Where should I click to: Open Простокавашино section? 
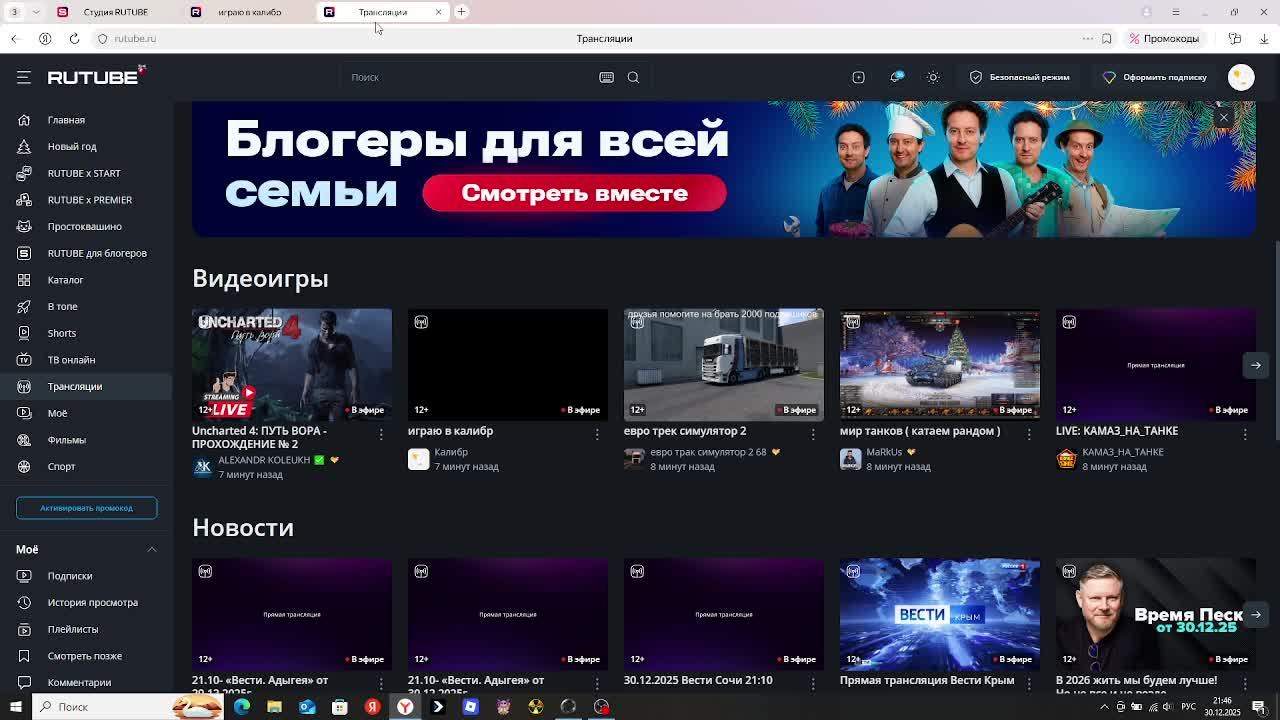click(x=86, y=226)
